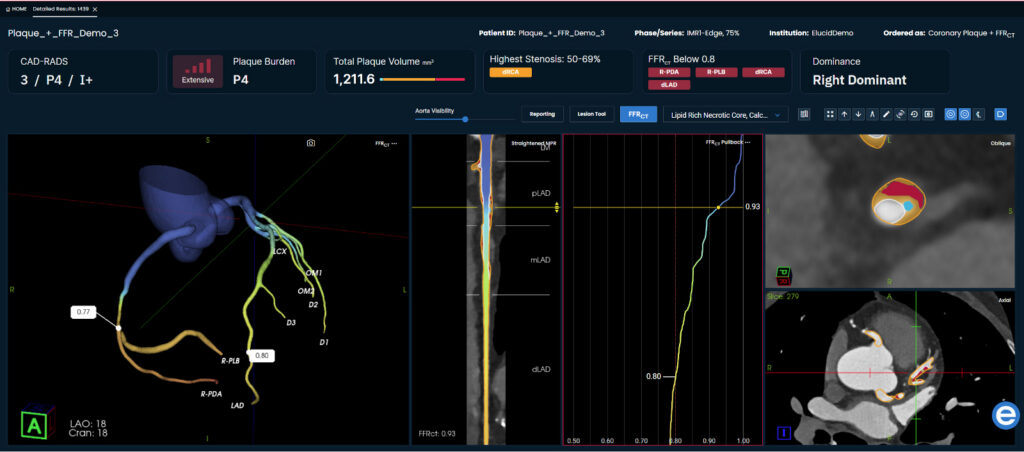The width and height of the screenshot is (1024, 452).
Task: Click the R-PLB red FFR tag
Action: pyautogui.click(x=716, y=73)
